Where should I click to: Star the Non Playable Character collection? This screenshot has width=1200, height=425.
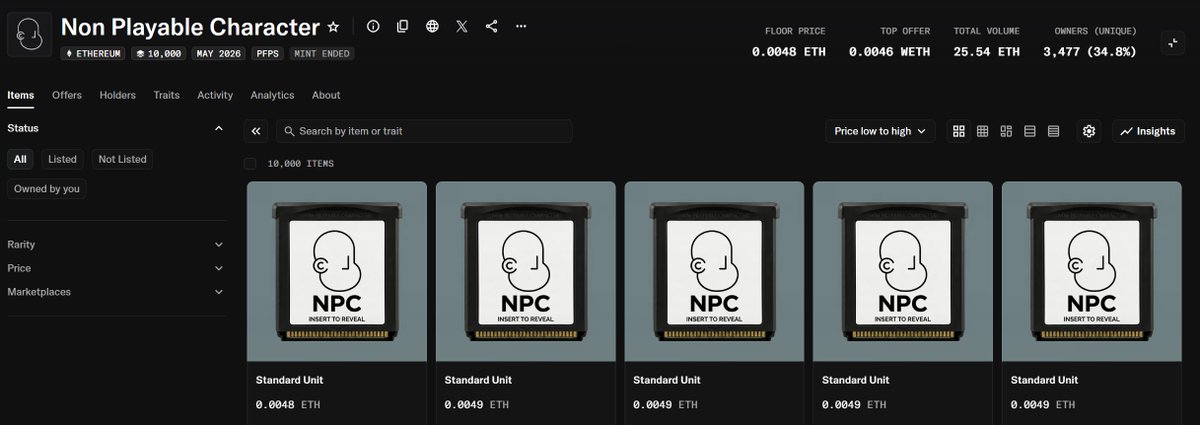pos(333,27)
